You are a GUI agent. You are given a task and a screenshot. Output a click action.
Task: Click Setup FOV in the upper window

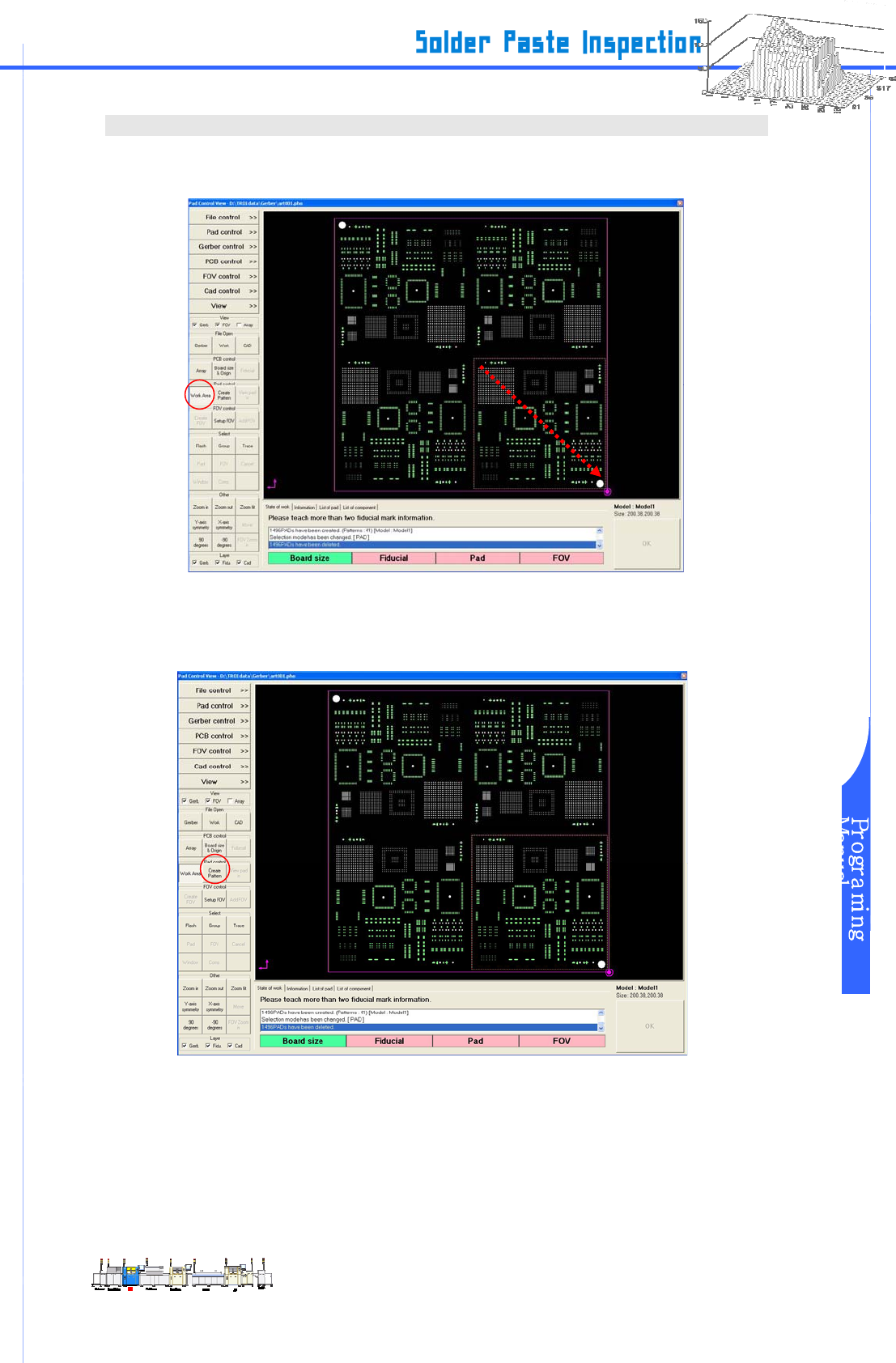pyautogui.click(x=224, y=421)
